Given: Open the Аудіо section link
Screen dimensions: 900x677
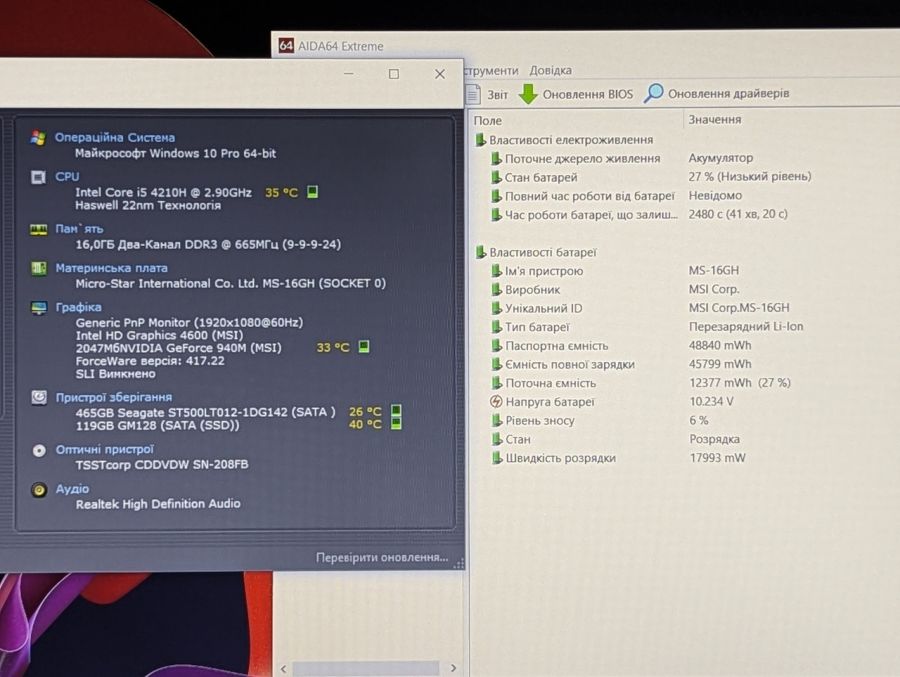Looking at the screenshot, I should 72,489.
